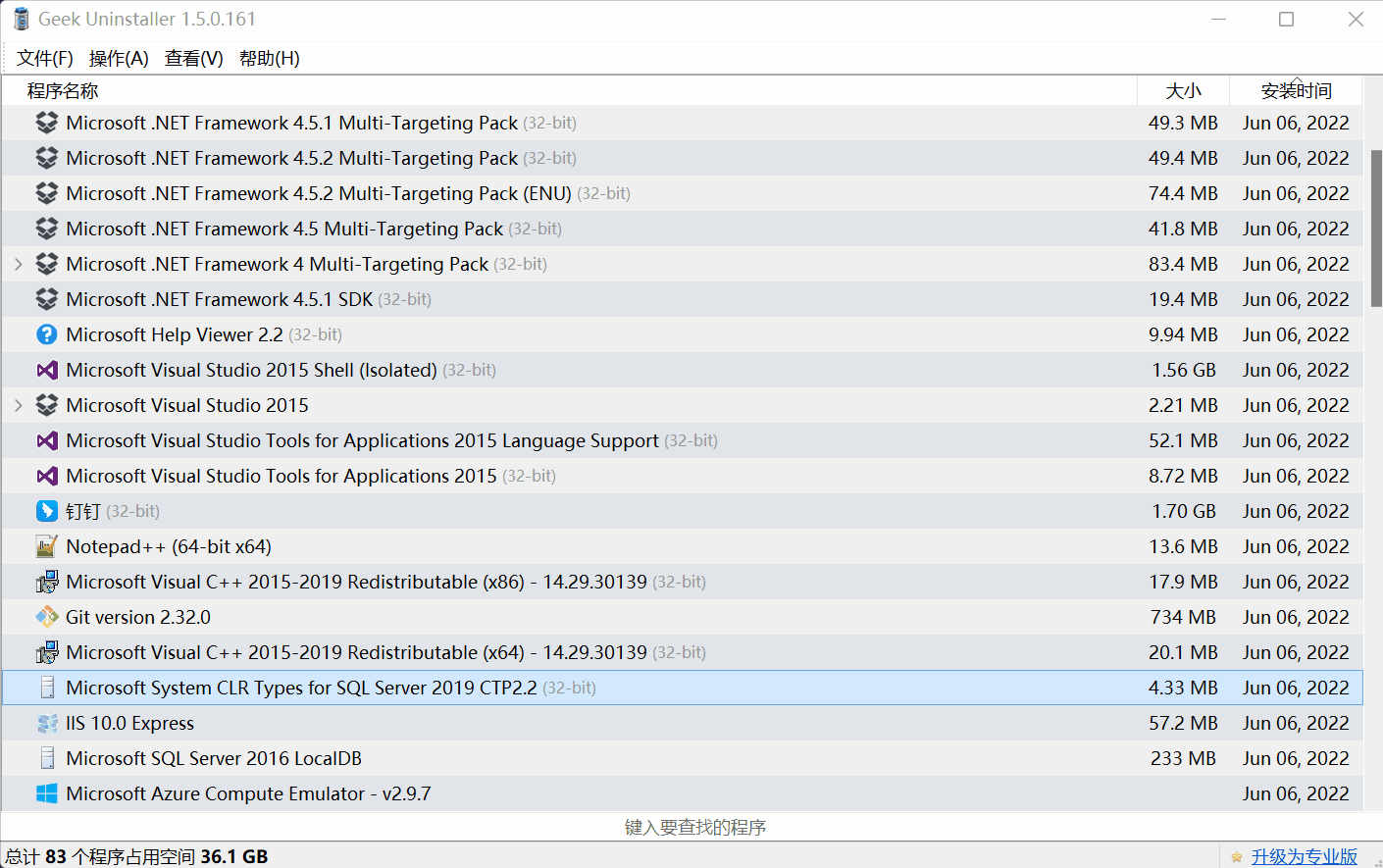Screen dimensions: 1383x868
Task: Focus the 键入要查找的程序 search field
Action: 694,827
